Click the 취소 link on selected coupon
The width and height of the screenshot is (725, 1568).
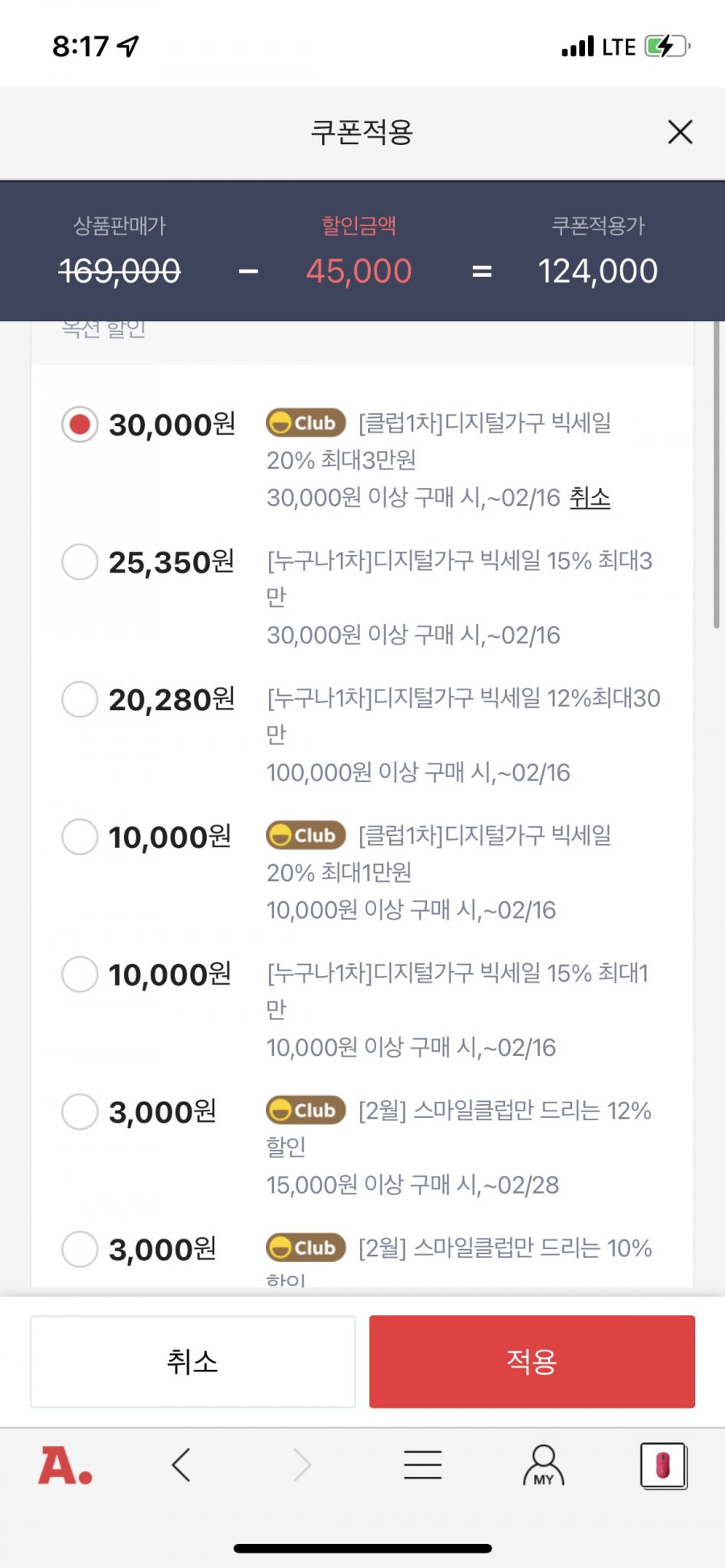click(x=590, y=498)
